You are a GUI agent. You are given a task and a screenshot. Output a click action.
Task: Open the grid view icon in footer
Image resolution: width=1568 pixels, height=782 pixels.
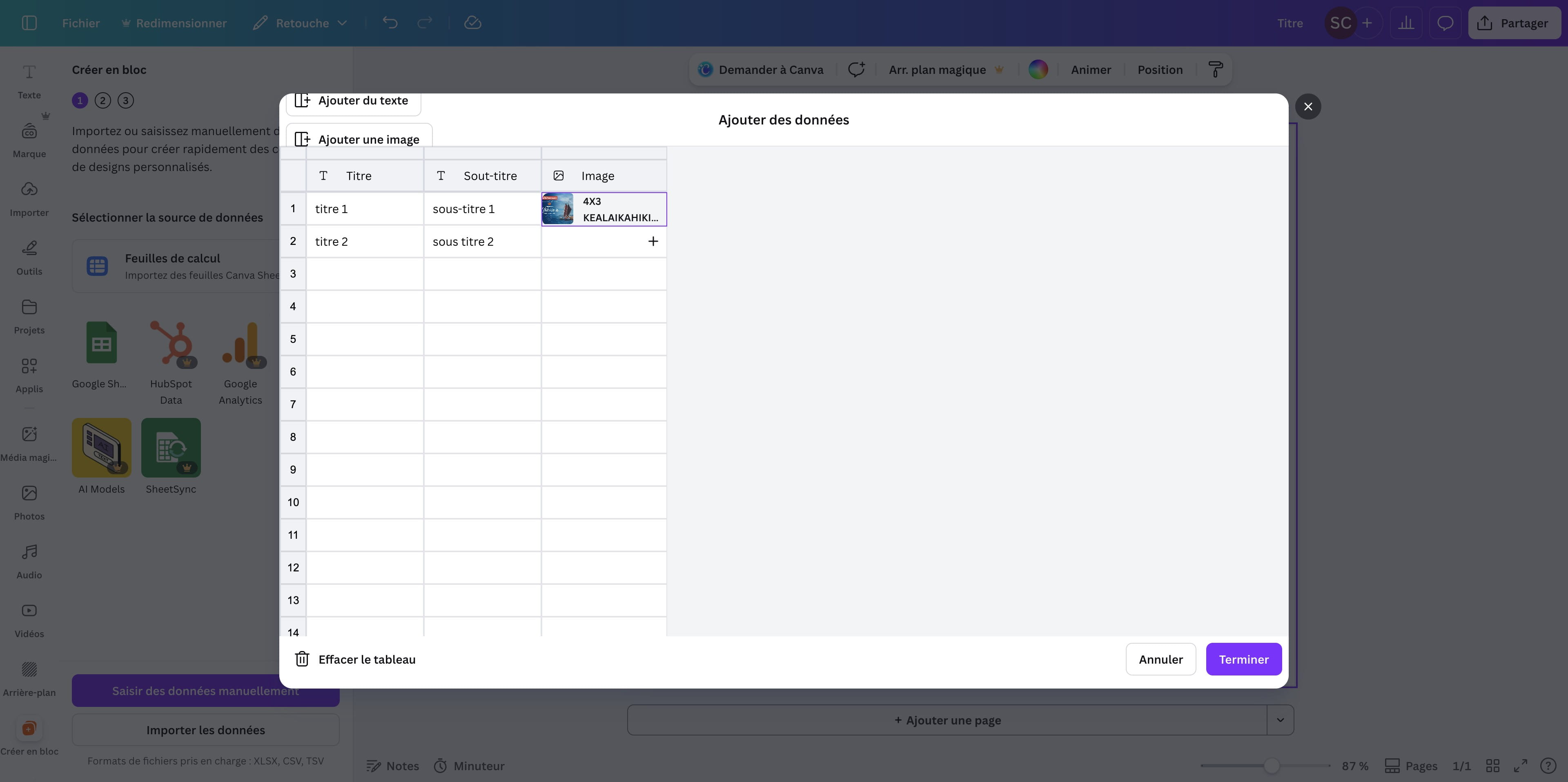click(1492, 766)
